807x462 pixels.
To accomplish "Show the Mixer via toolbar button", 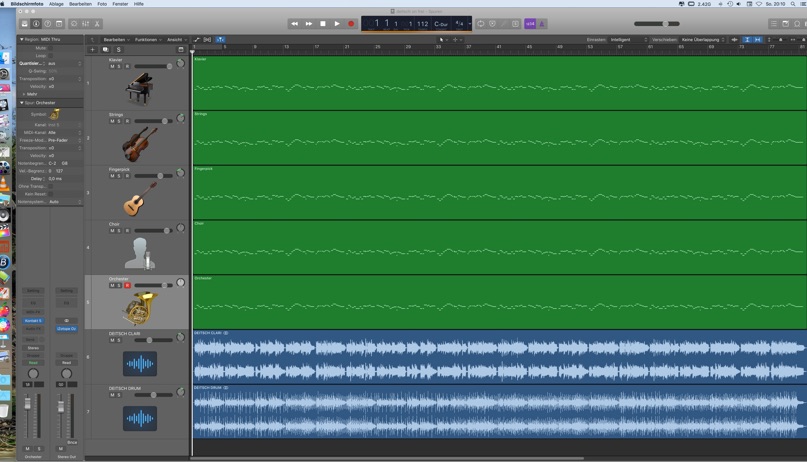I will click(85, 24).
